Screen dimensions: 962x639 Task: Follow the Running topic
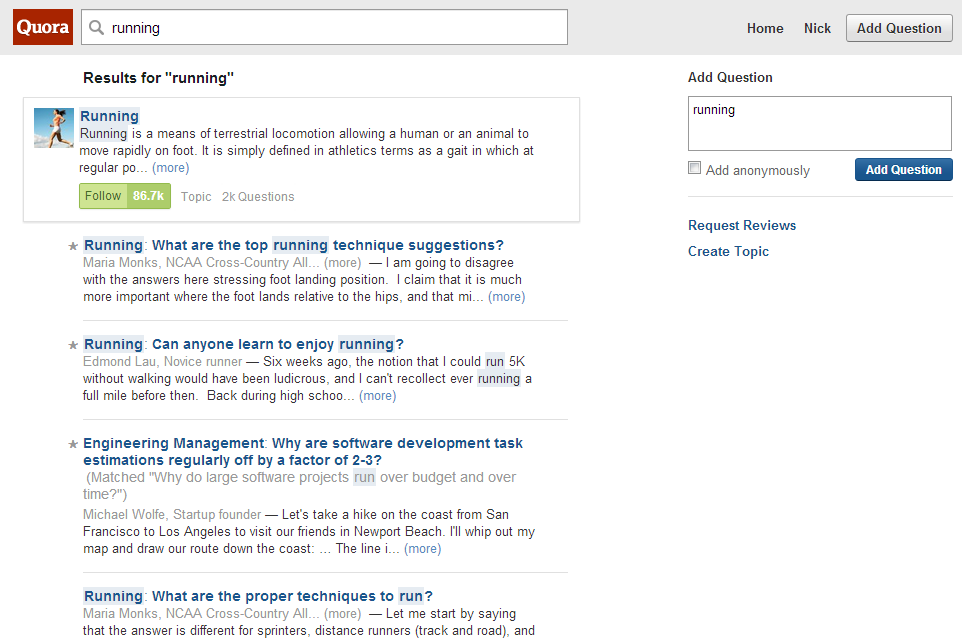tap(103, 196)
